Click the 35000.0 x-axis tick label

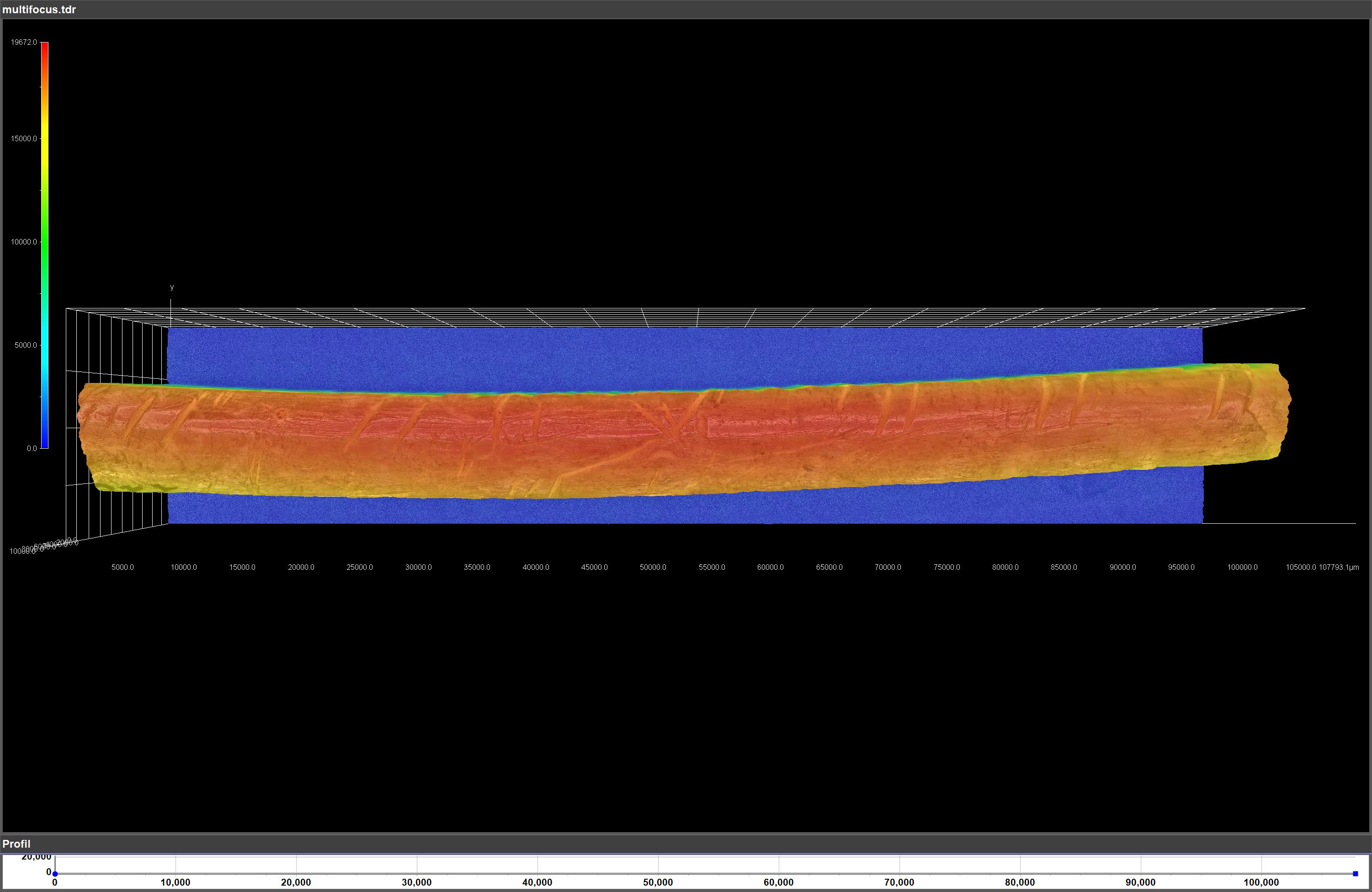click(x=477, y=567)
